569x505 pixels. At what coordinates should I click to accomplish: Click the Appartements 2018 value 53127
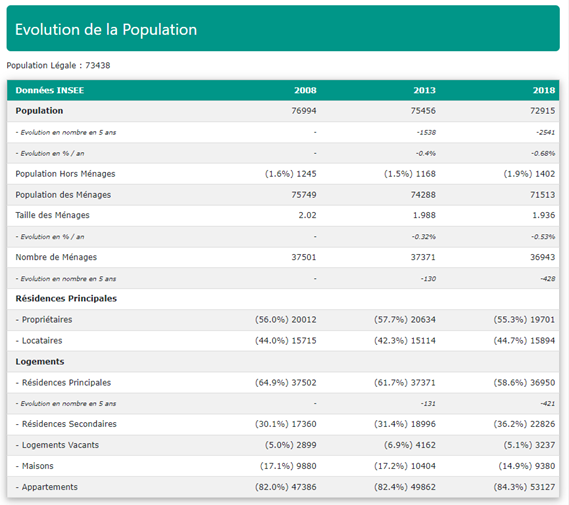(540, 487)
